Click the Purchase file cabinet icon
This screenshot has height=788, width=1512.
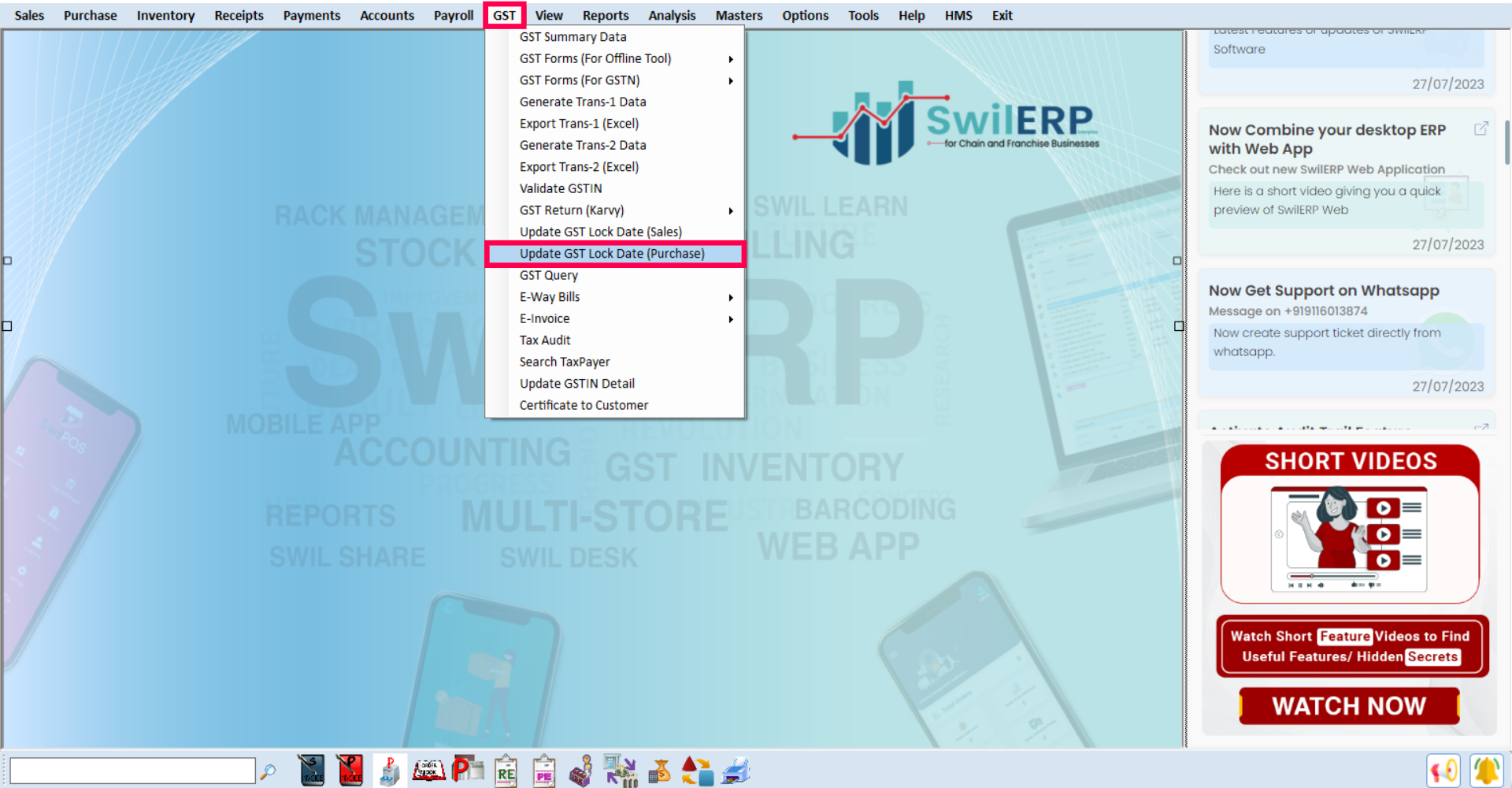[x=389, y=771]
